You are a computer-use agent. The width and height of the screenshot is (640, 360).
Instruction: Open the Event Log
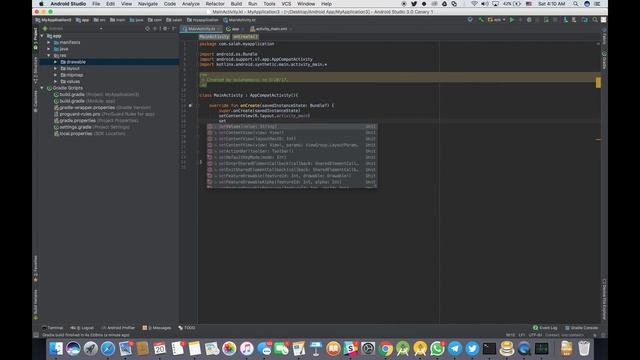[x=545, y=328]
